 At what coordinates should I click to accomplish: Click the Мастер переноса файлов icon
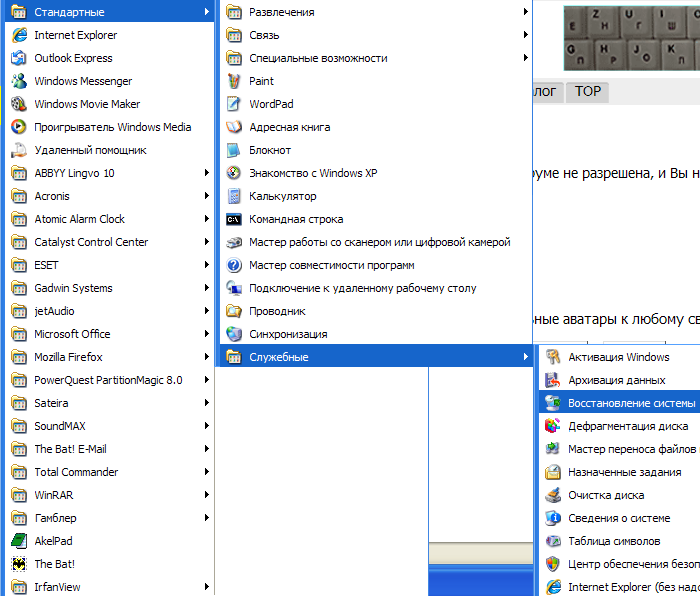pyautogui.click(x=553, y=449)
